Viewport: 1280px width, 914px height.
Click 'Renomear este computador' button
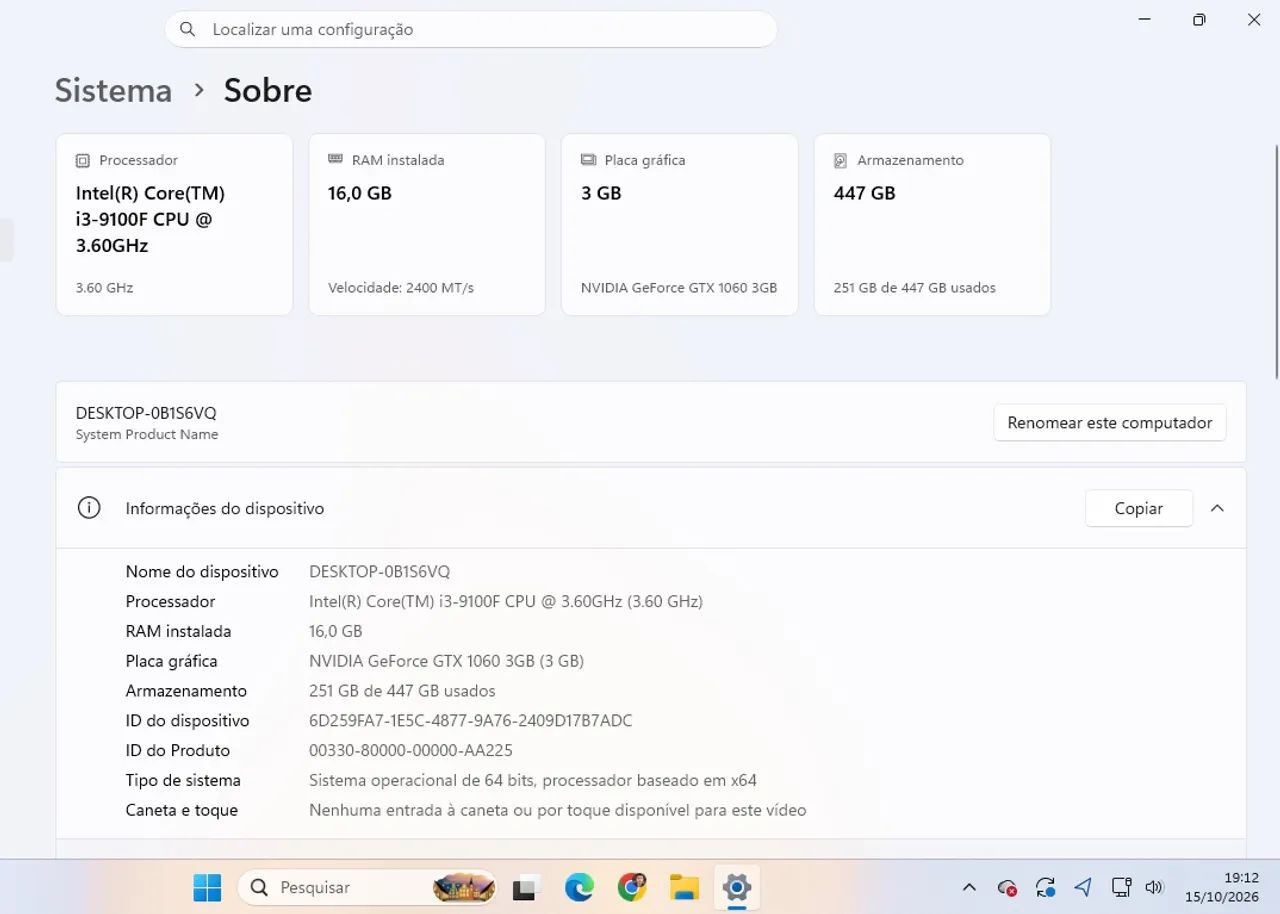point(1110,423)
